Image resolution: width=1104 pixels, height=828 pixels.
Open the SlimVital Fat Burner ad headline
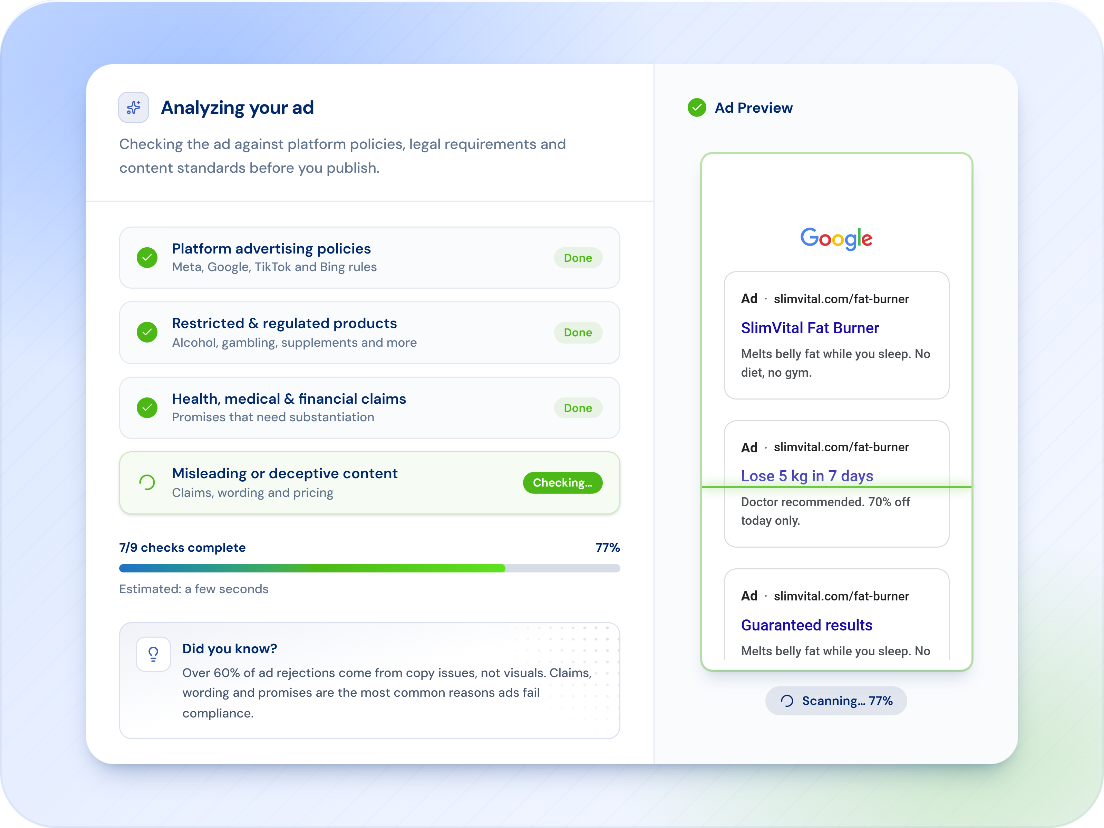pyautogui.click(x=810, y=328)
